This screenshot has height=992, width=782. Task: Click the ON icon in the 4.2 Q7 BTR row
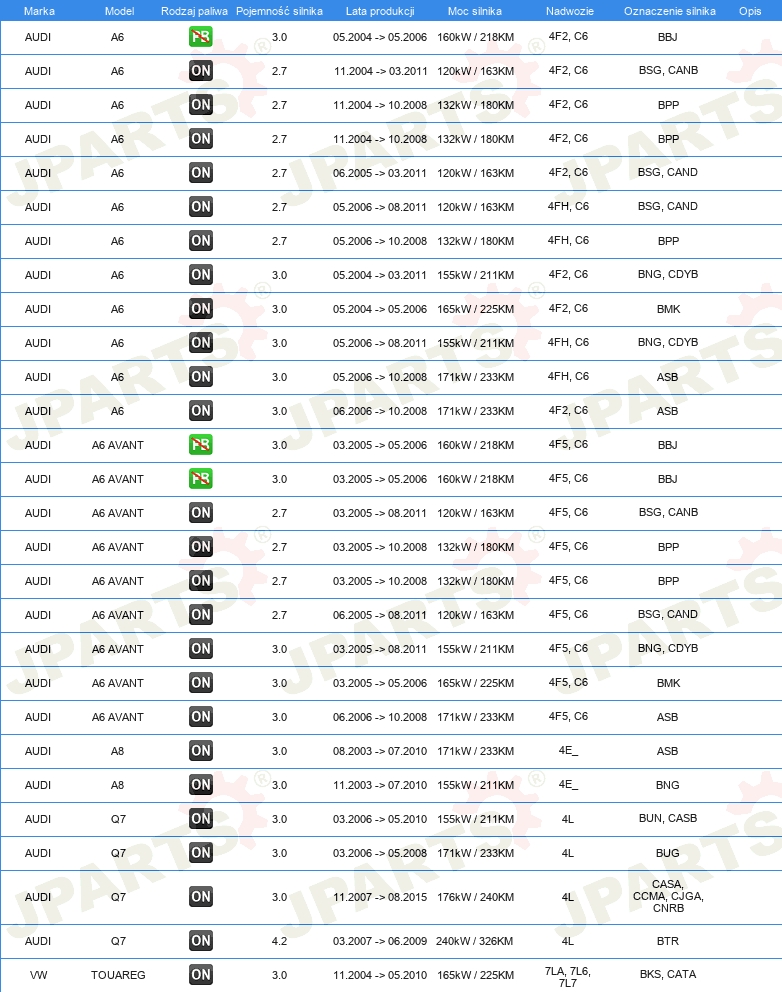pos(201,941)
